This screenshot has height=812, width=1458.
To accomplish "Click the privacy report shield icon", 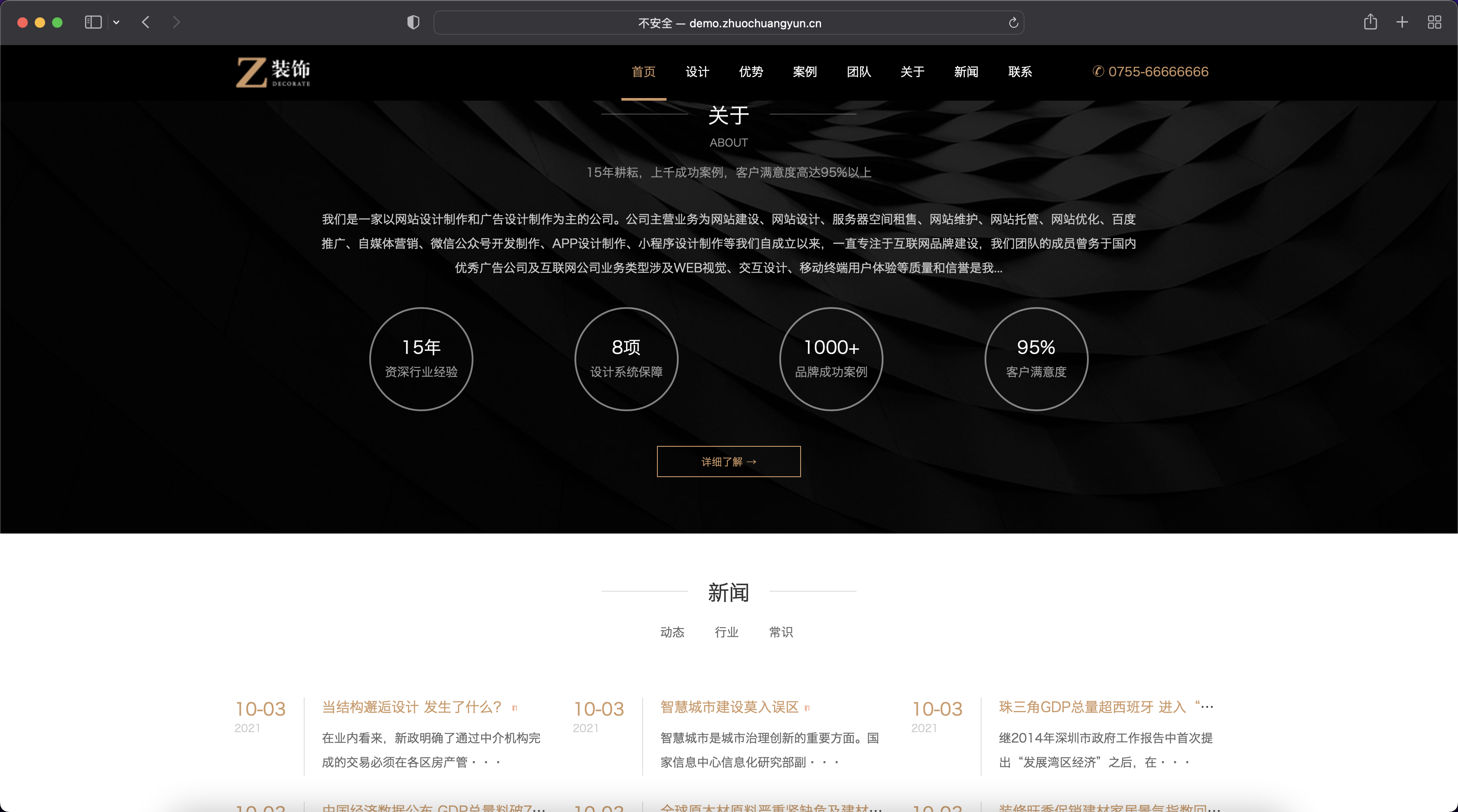I will click(x=413, y=23).
